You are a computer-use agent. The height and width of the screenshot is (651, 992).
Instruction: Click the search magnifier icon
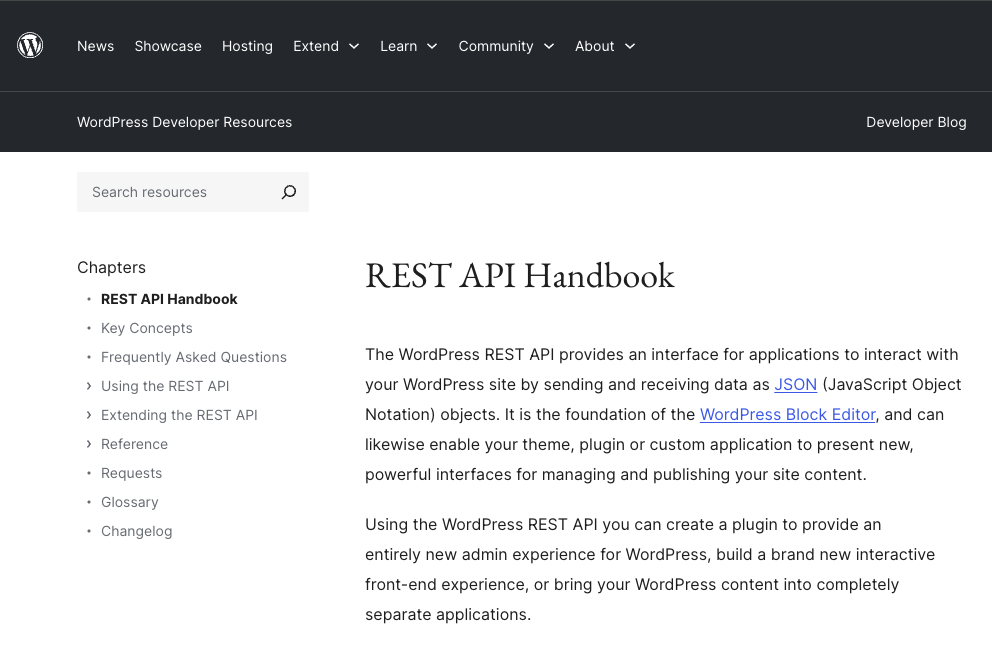289,192
